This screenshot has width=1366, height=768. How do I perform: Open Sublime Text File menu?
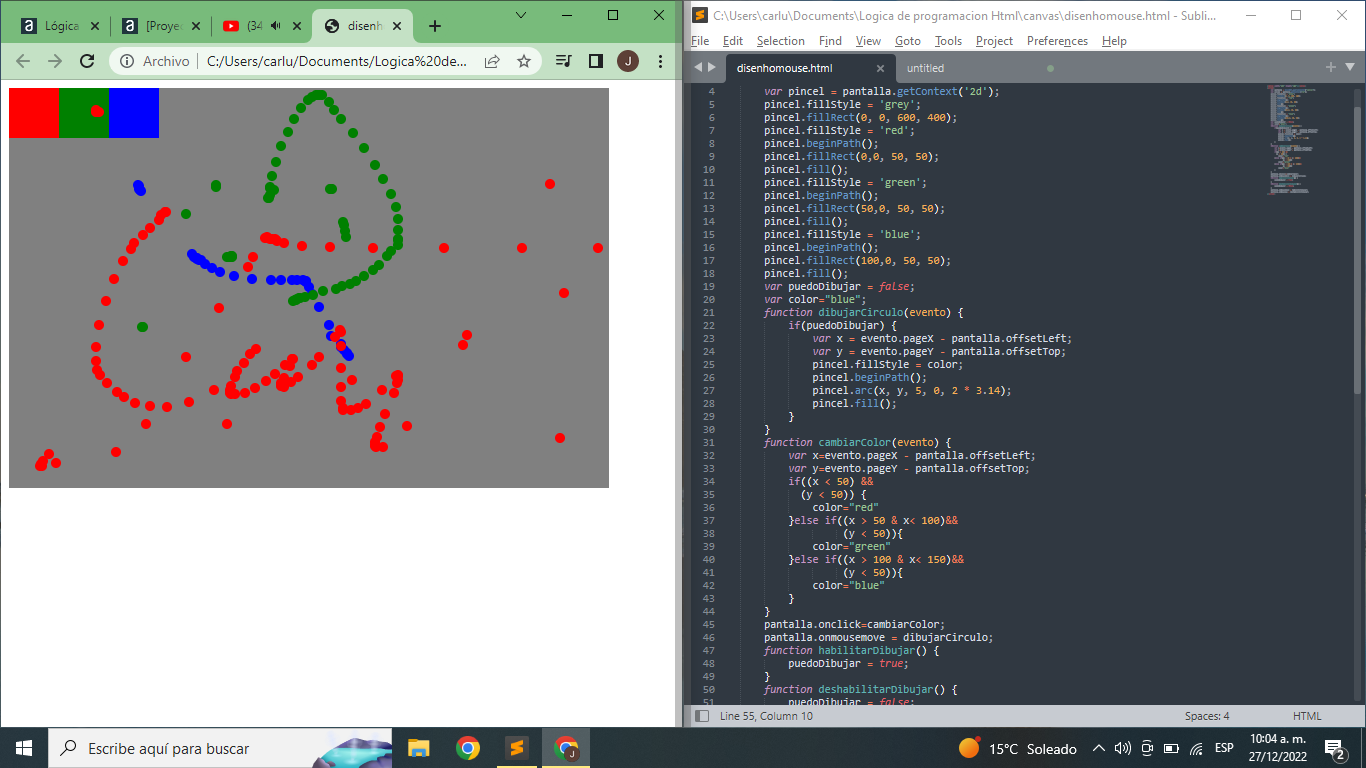[700, 41]
